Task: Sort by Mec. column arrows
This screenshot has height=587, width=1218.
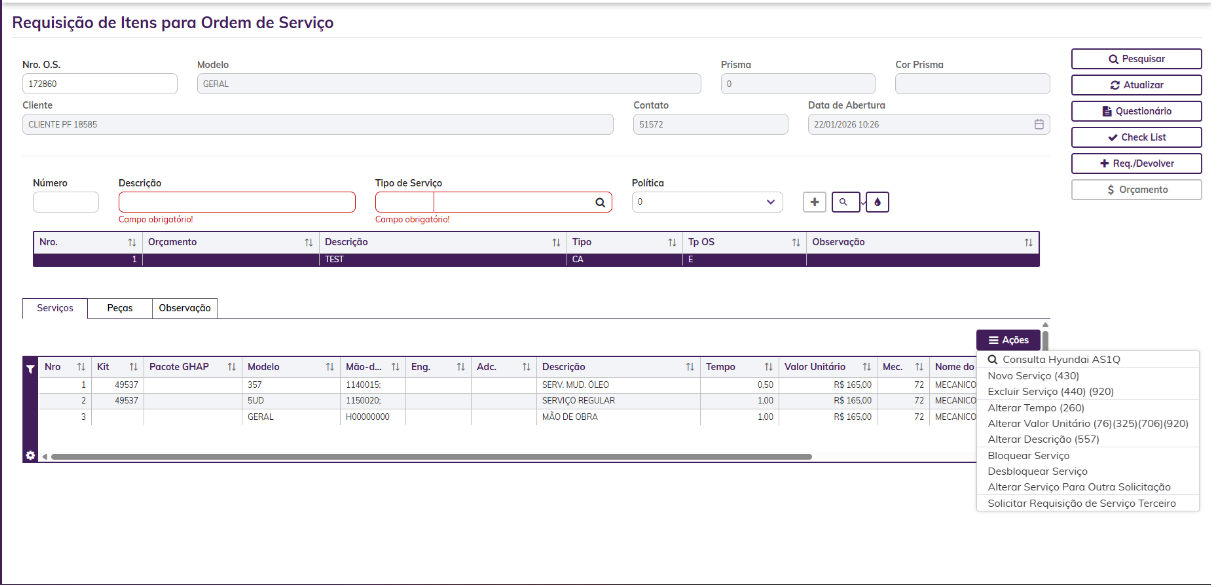Action: coord(919,367)
